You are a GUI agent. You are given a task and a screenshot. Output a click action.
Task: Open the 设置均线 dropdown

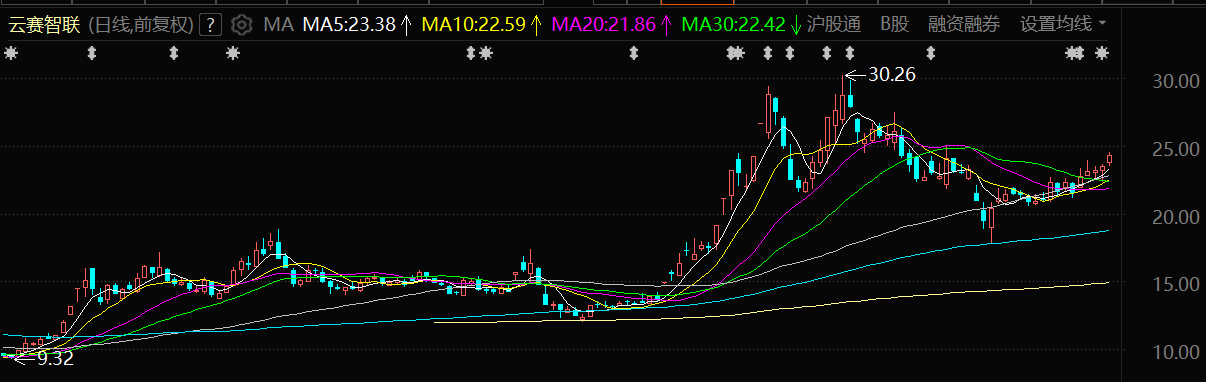1063,24
